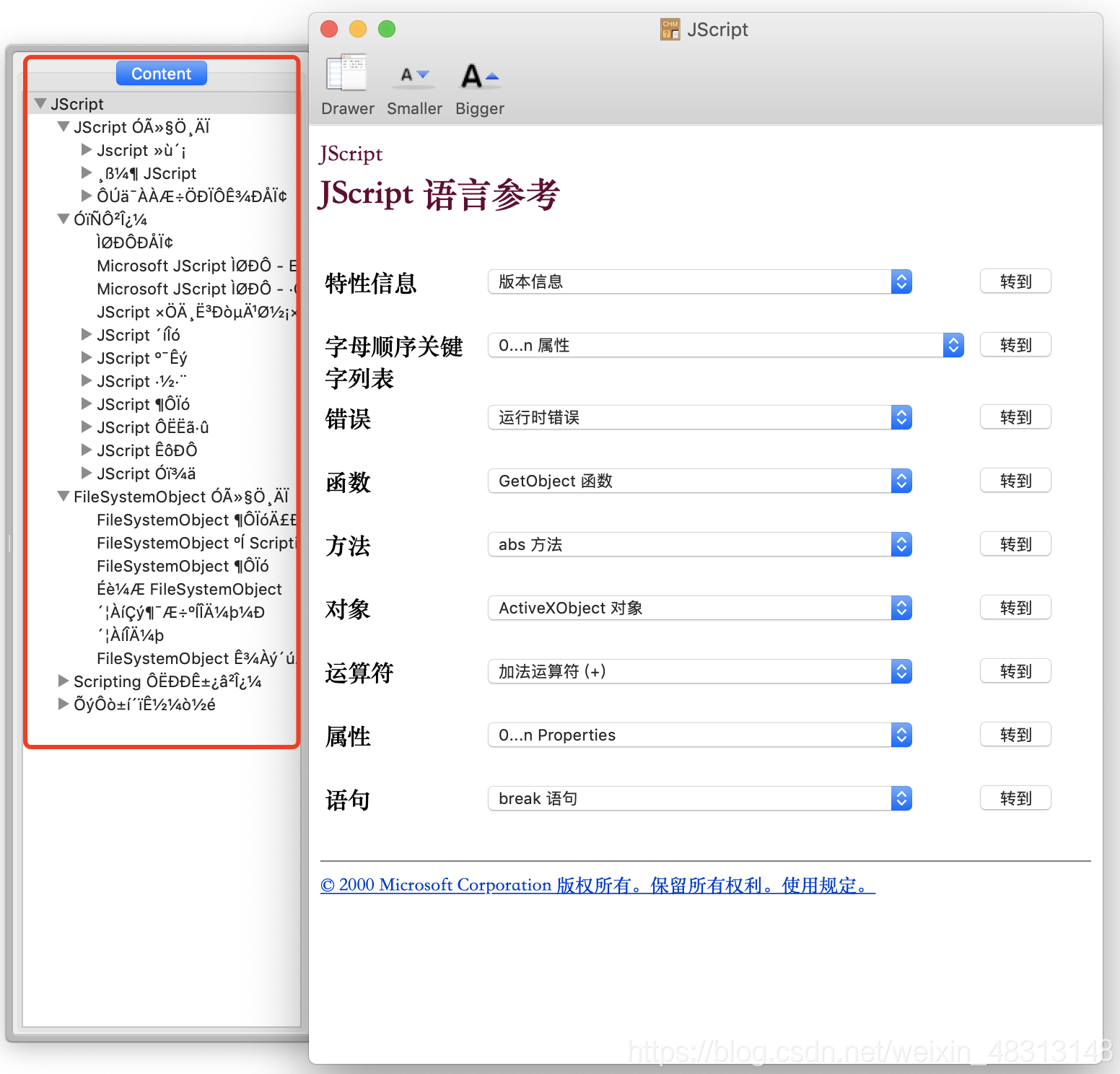Expand the Scripting ÔËÐÐÊ±¿â²Î¿¼ node
Screen dimensions: 1120x1074
pyautogui.click(x=64, y=681)
